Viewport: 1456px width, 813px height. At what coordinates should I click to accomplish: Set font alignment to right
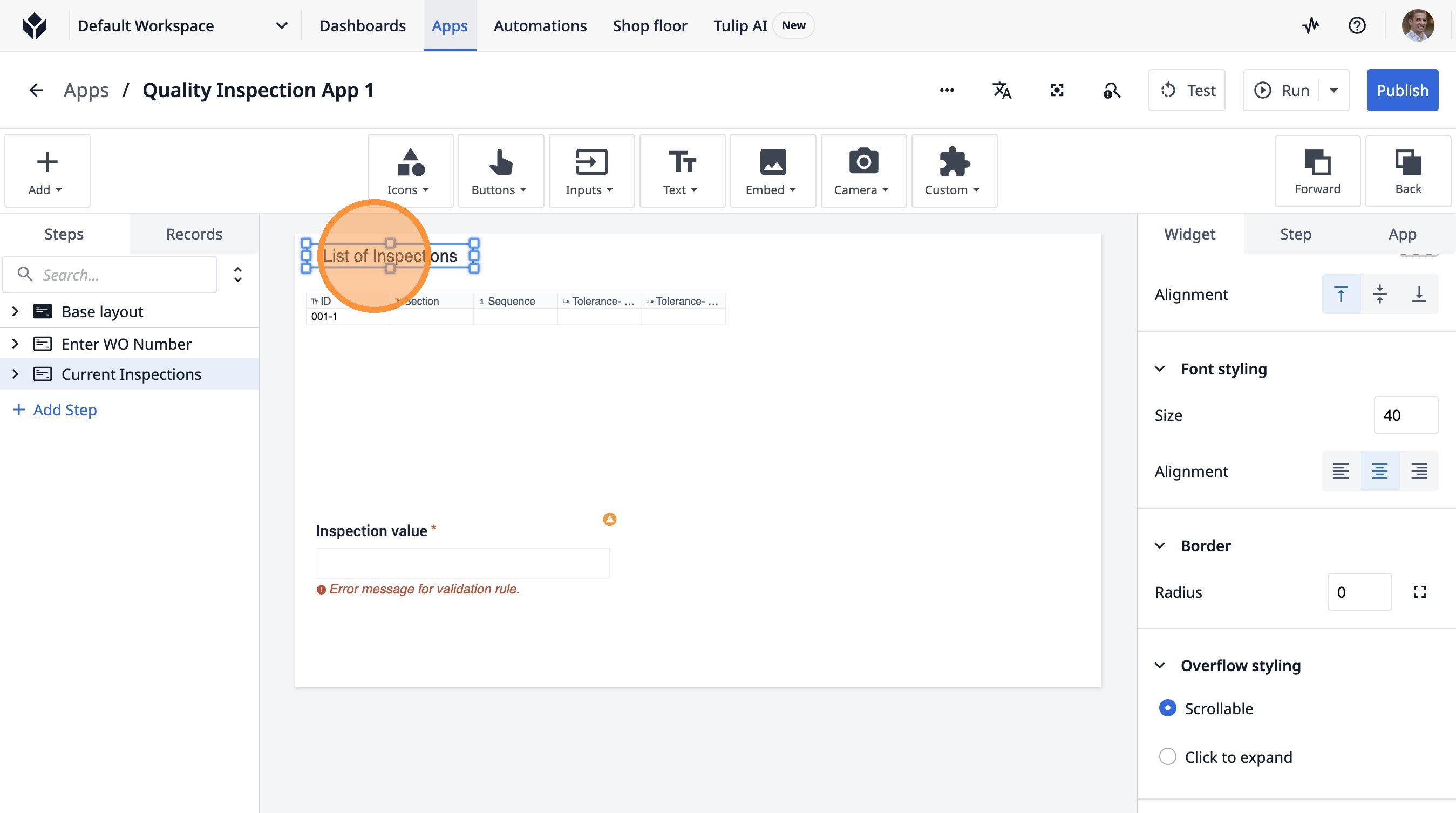pyautogui.click(x=1419, y=470)
